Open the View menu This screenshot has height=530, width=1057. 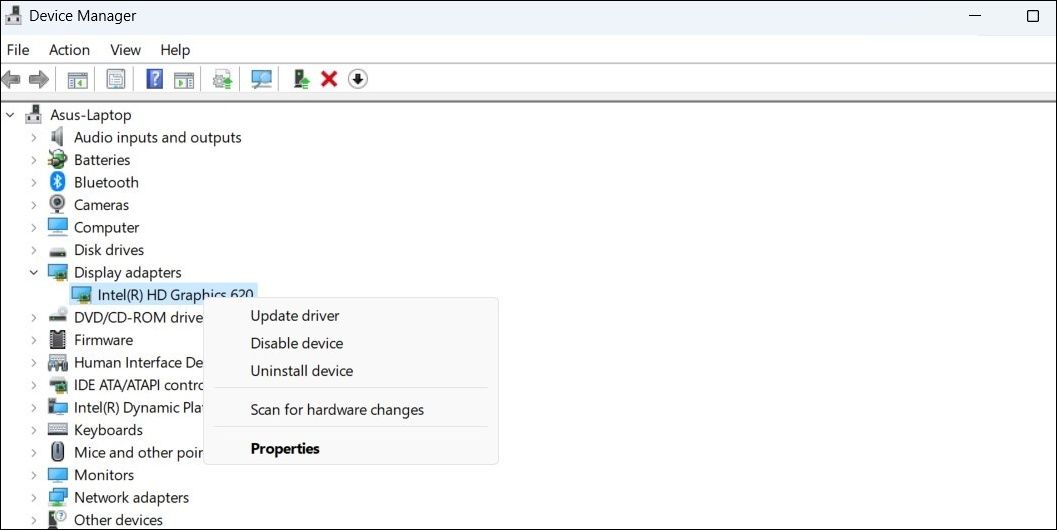point(125,50)
